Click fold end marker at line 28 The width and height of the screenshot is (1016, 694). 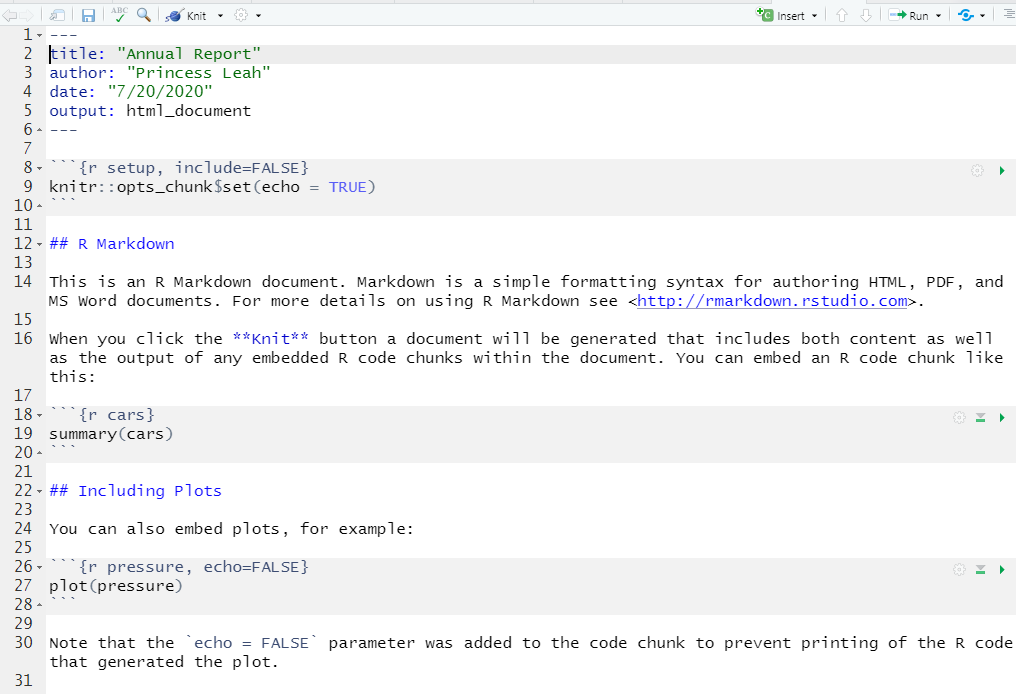(40, 605)
